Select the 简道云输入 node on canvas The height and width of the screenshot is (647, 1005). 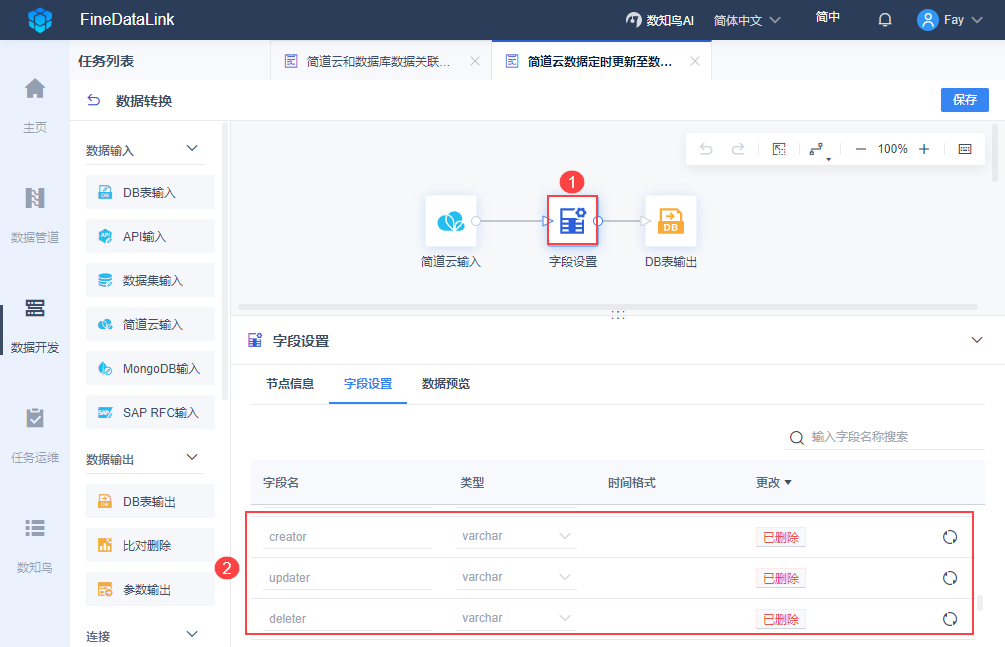click(451, 221)
